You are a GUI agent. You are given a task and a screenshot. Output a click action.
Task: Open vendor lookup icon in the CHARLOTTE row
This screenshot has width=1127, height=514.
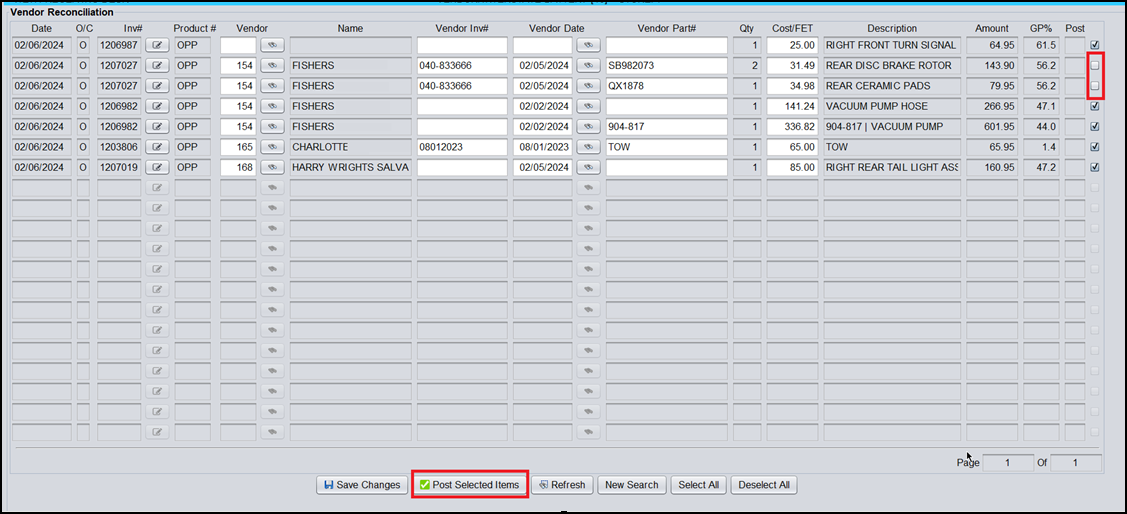point(272,147)
